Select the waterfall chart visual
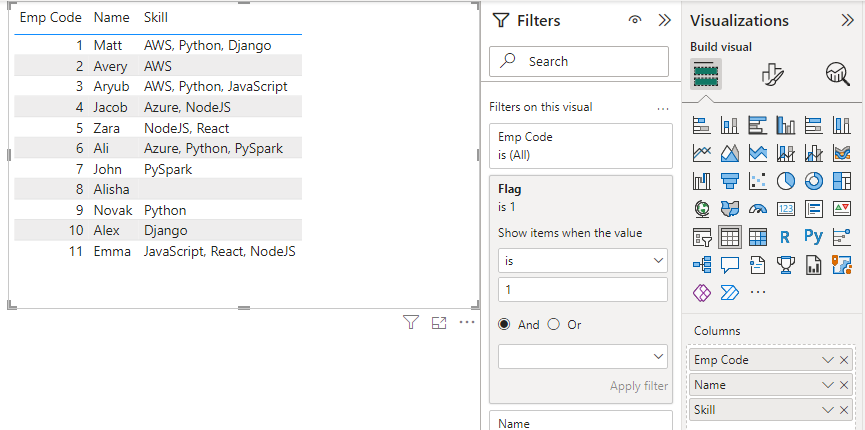This screenshot has width=865, height=430. tap(701, 180)
